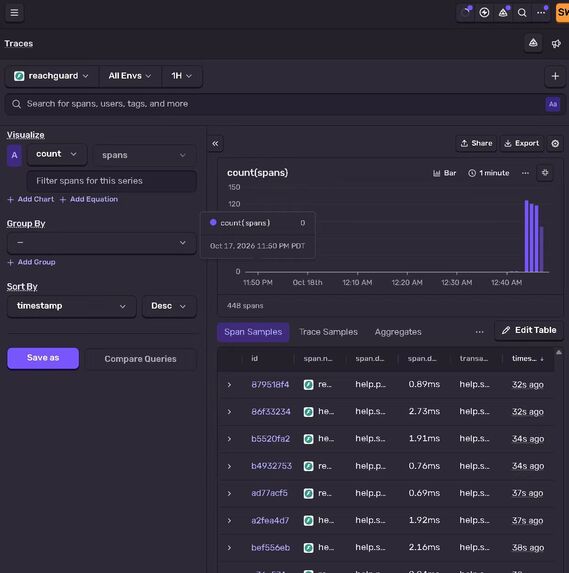Click the Save as button

point(43,358)
